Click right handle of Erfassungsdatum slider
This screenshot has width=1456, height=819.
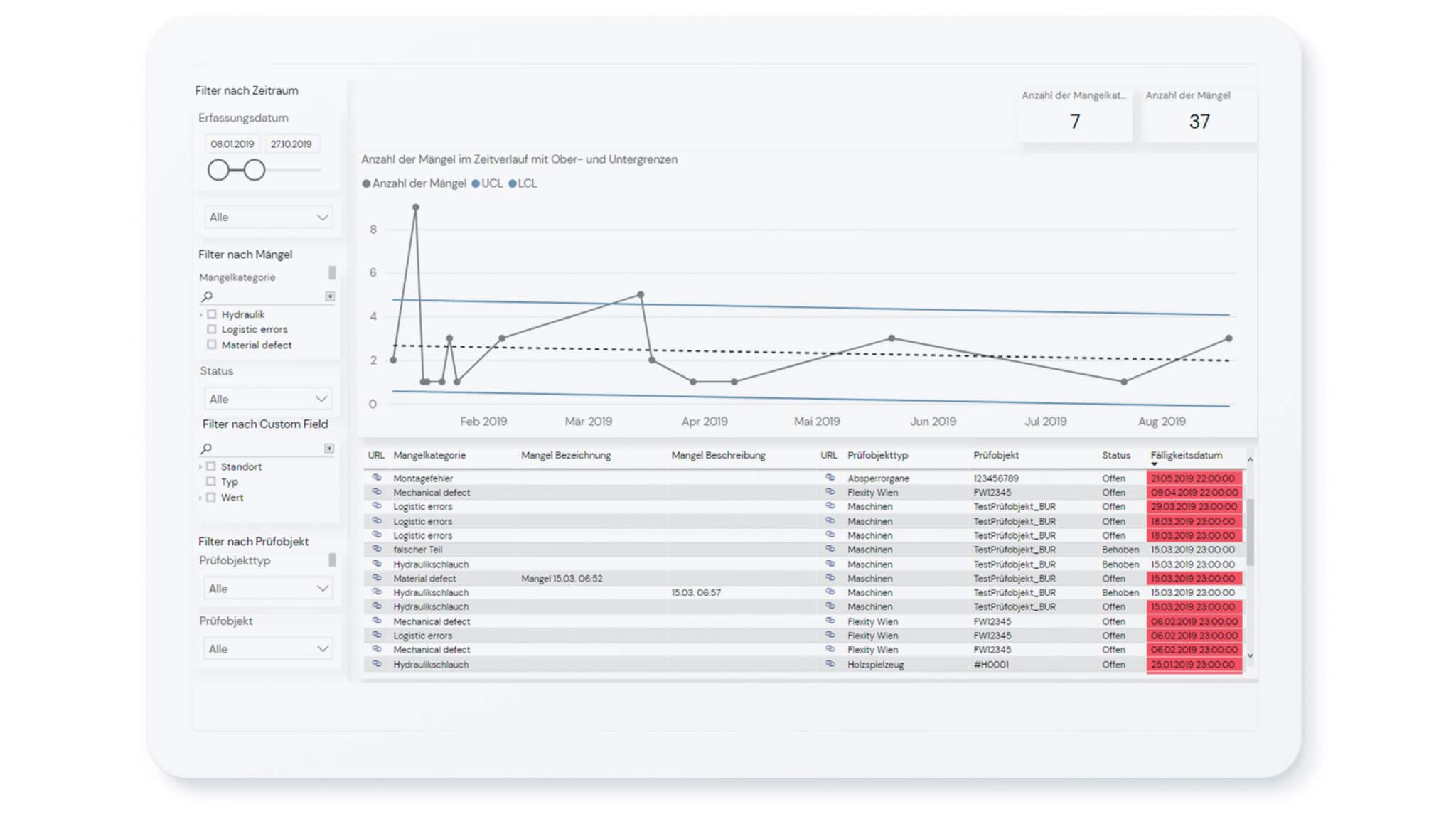255,170
